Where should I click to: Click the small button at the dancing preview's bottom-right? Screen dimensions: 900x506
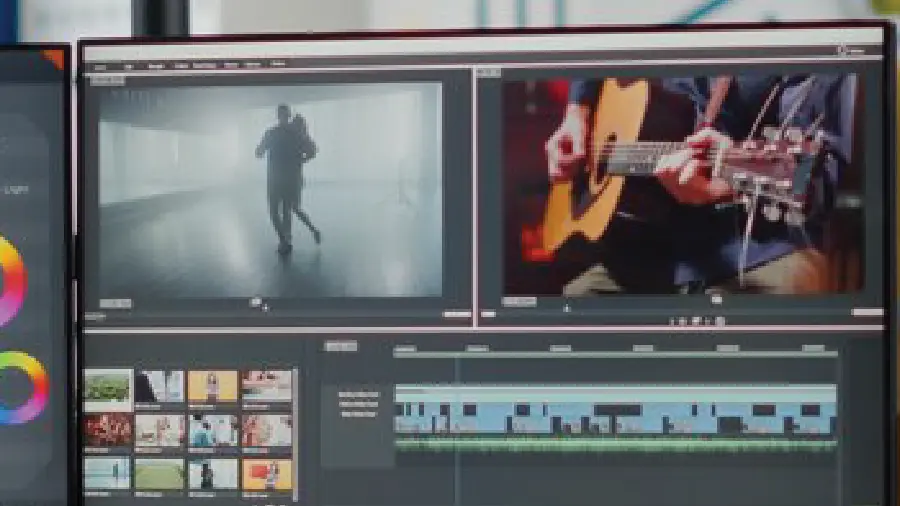[x=456, y=314]
